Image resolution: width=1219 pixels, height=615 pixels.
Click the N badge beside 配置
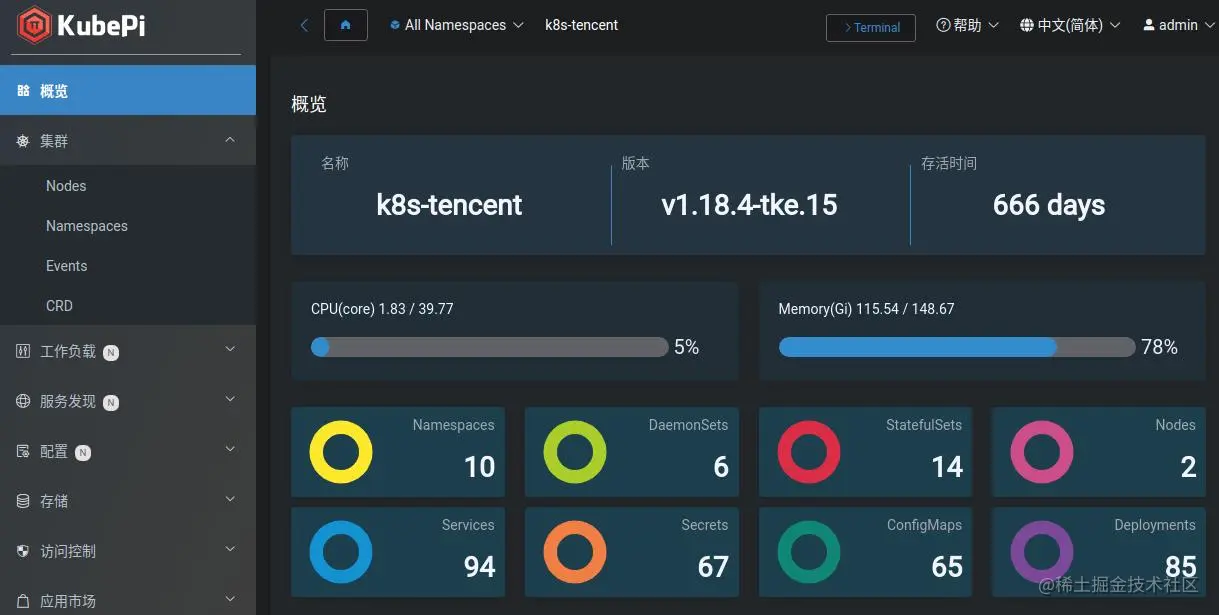83,452
